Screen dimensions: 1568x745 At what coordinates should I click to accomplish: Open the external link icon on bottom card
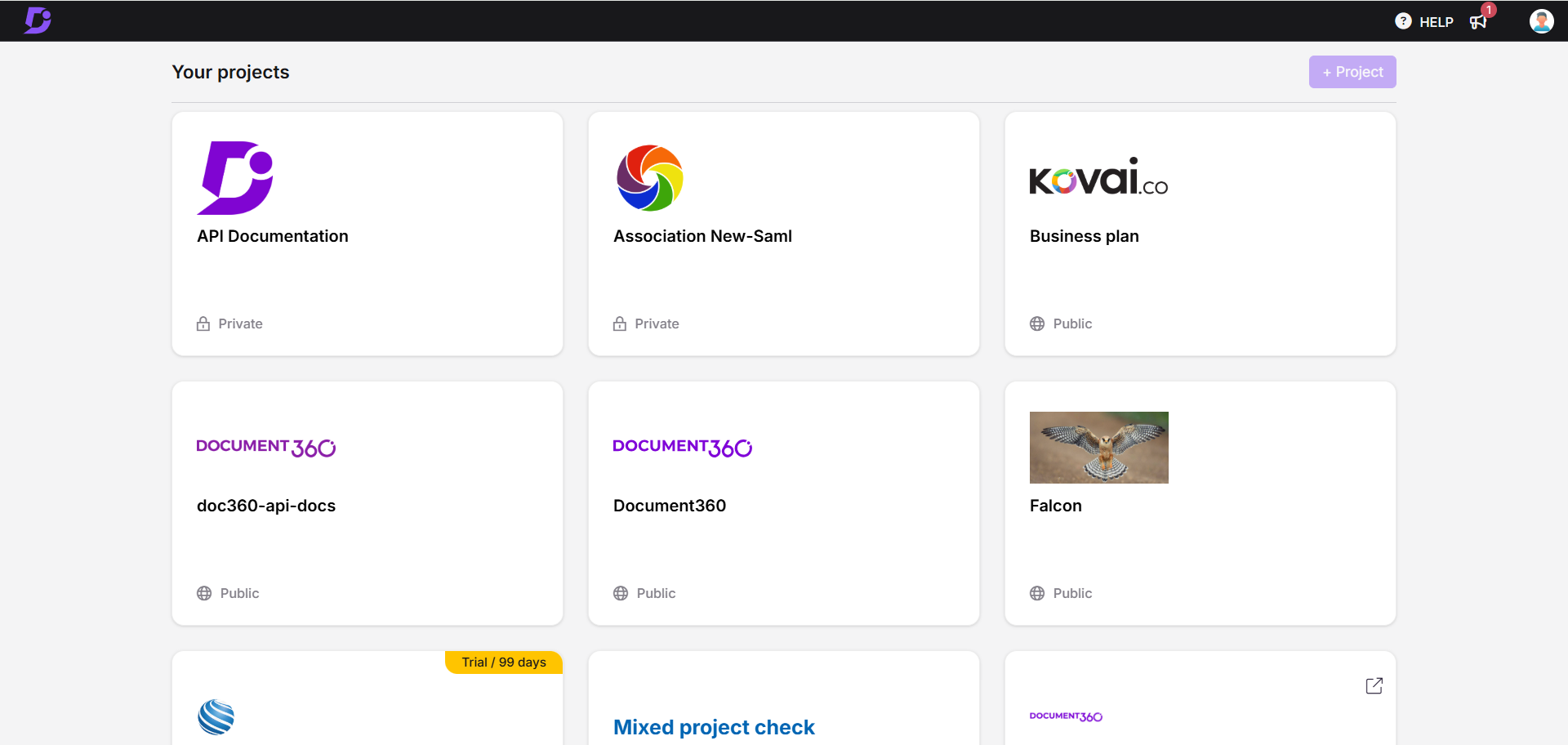[1374, 686]
